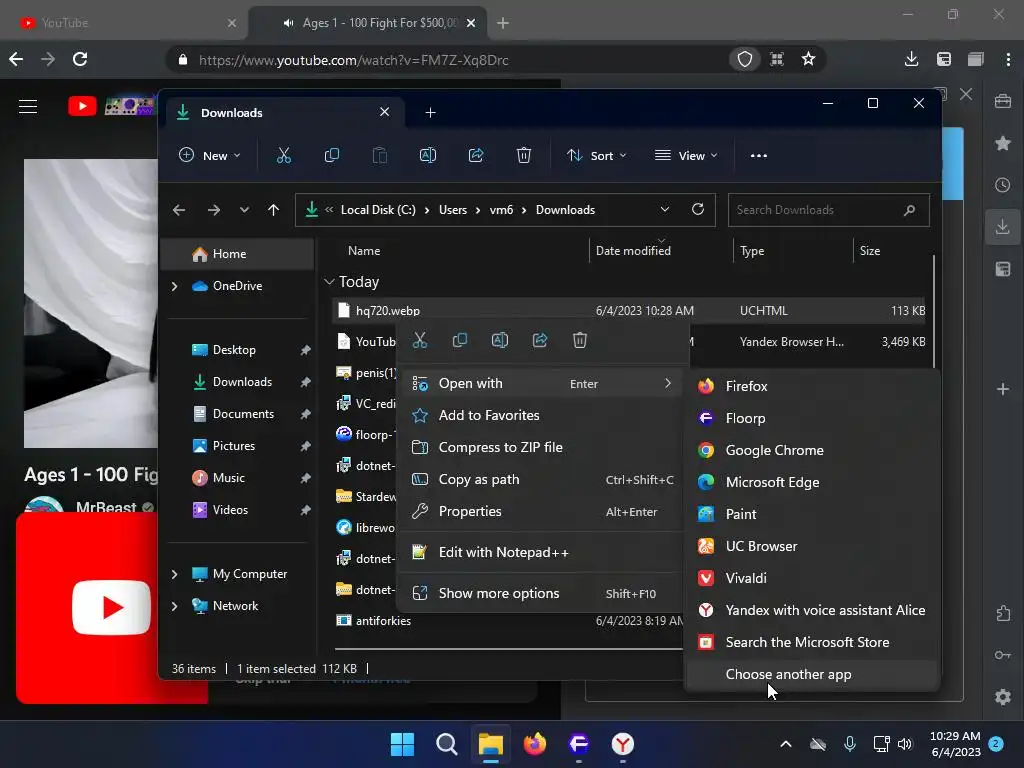Click the Share icon in Explorer toolbar
Viewport: 1024px width, 768px height.
pyautogui.click(x=476, y=155)
